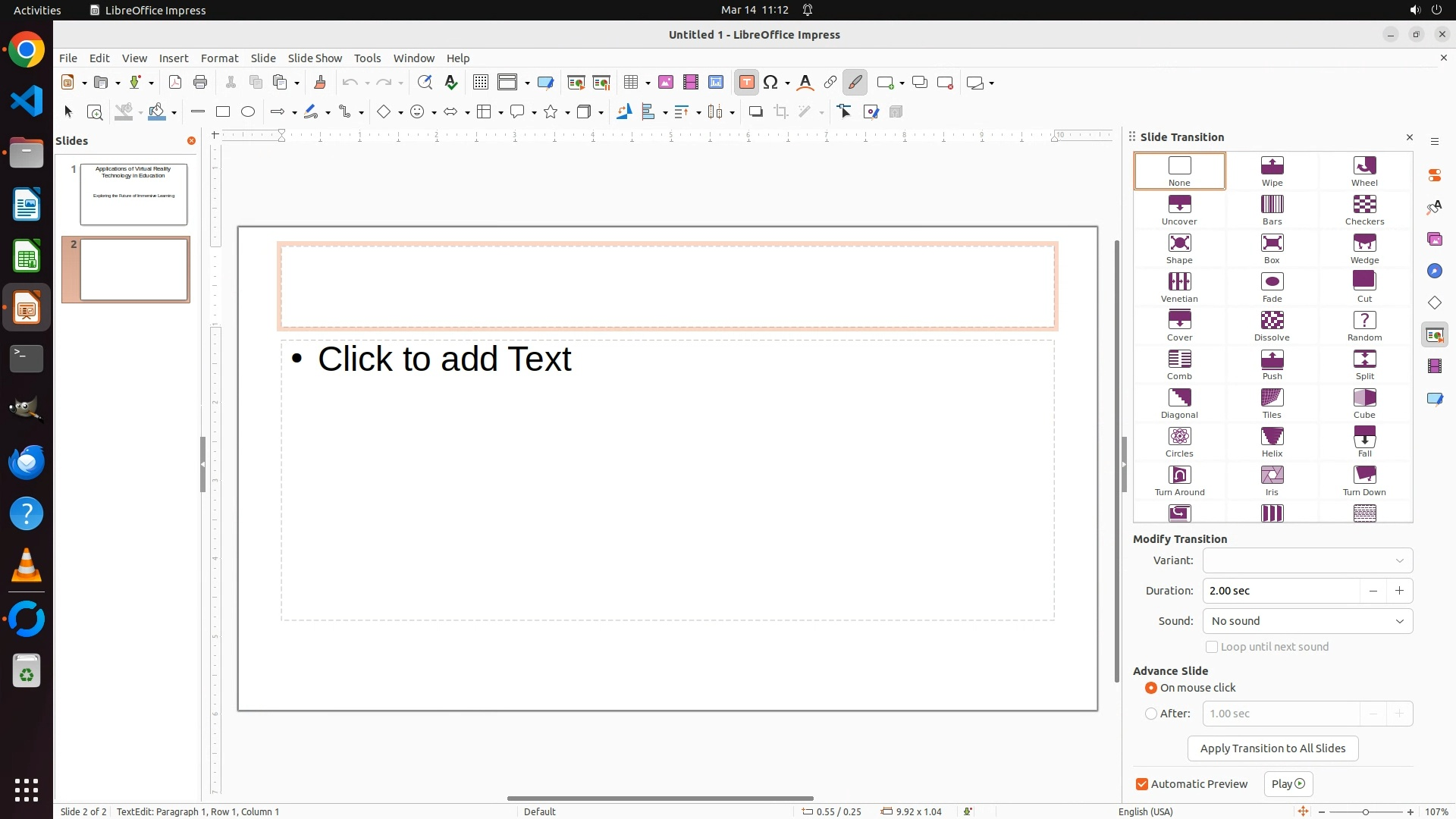Click the Insert Text Box toolbar icon

click(x=746, y=83)
